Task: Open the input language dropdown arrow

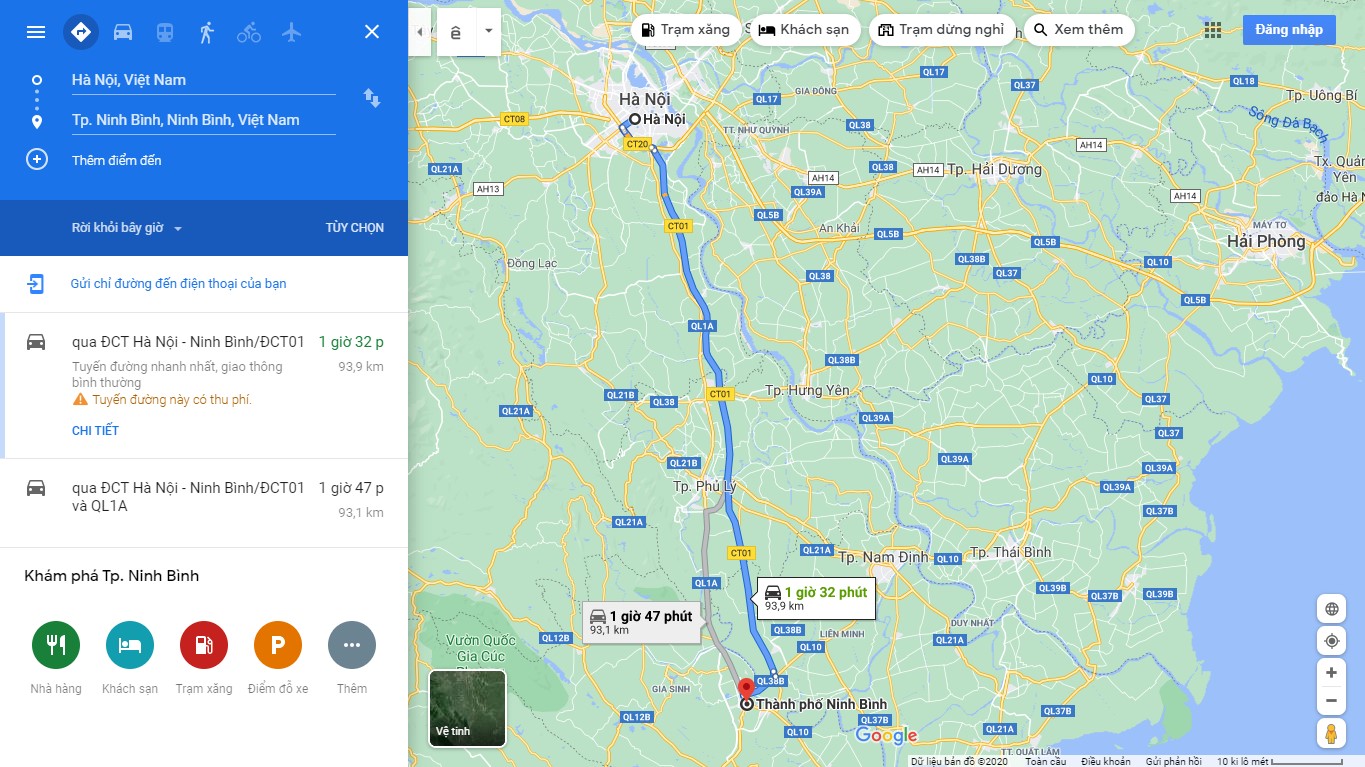Action: (x=489, y=31)
